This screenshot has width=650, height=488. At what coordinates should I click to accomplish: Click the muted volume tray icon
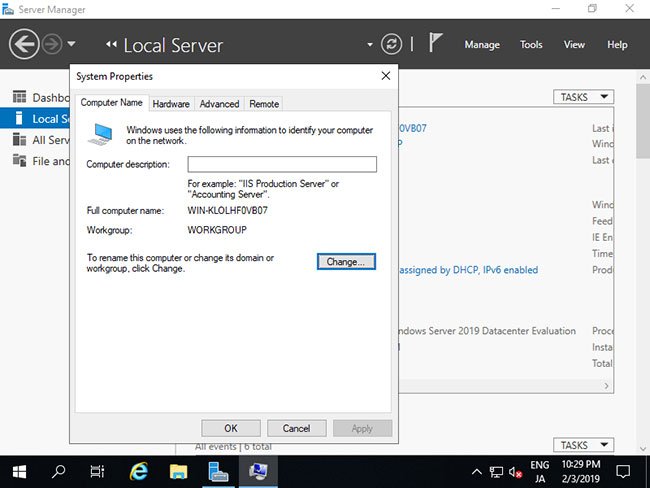pos(515,472)
